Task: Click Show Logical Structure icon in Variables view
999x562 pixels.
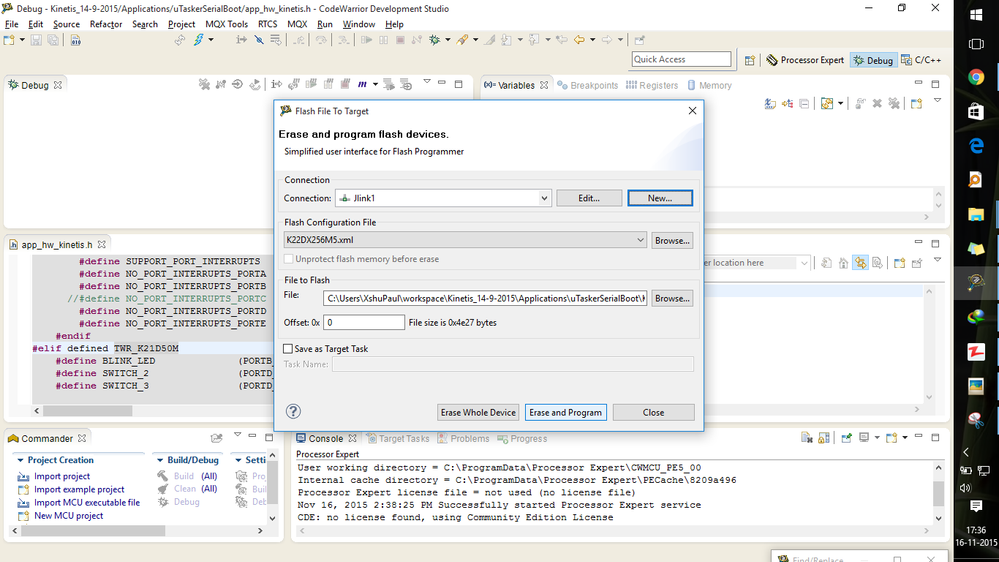Action: click(x=787, y=103)
